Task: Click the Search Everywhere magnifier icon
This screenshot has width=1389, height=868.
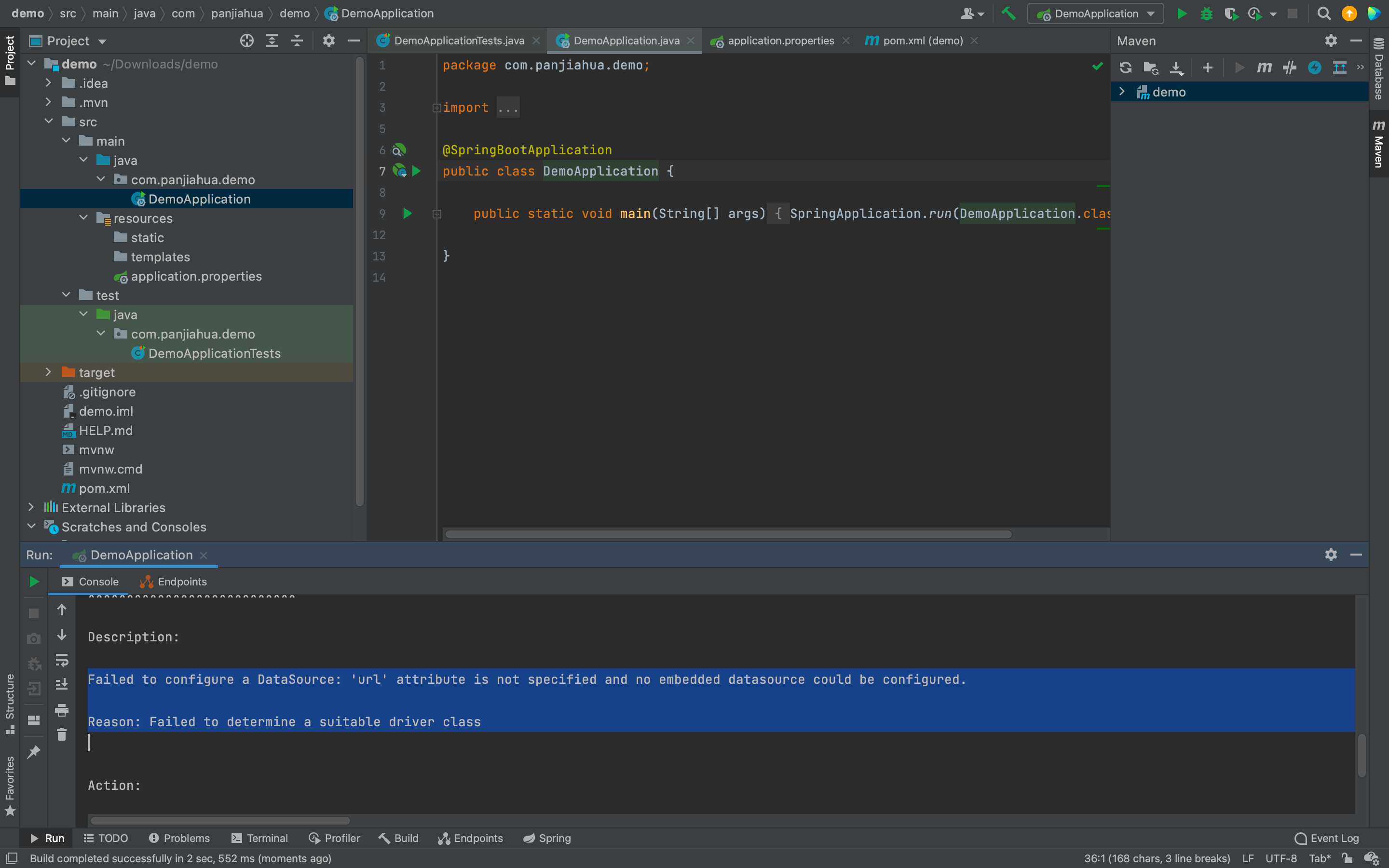Action: (1324, 13)
